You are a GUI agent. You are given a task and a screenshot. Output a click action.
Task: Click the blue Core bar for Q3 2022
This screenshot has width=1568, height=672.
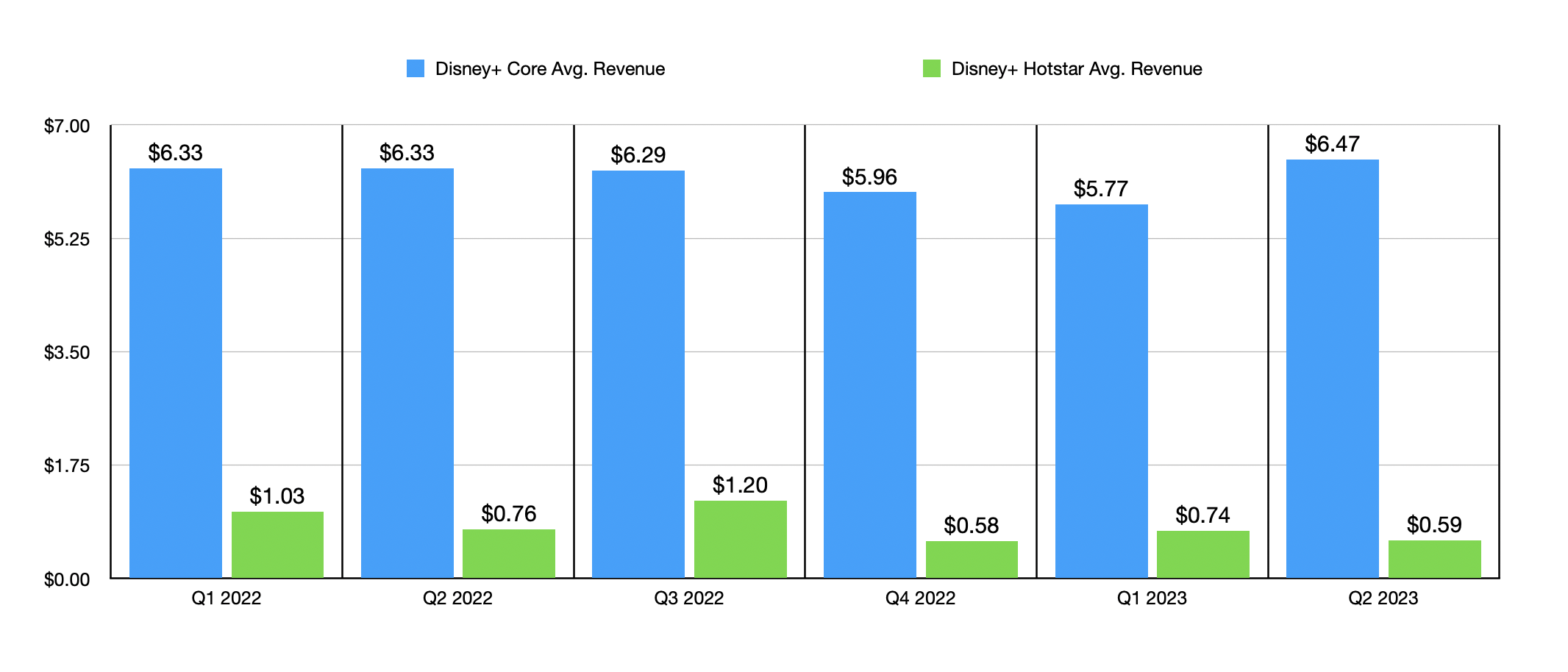tap(638, 374)
